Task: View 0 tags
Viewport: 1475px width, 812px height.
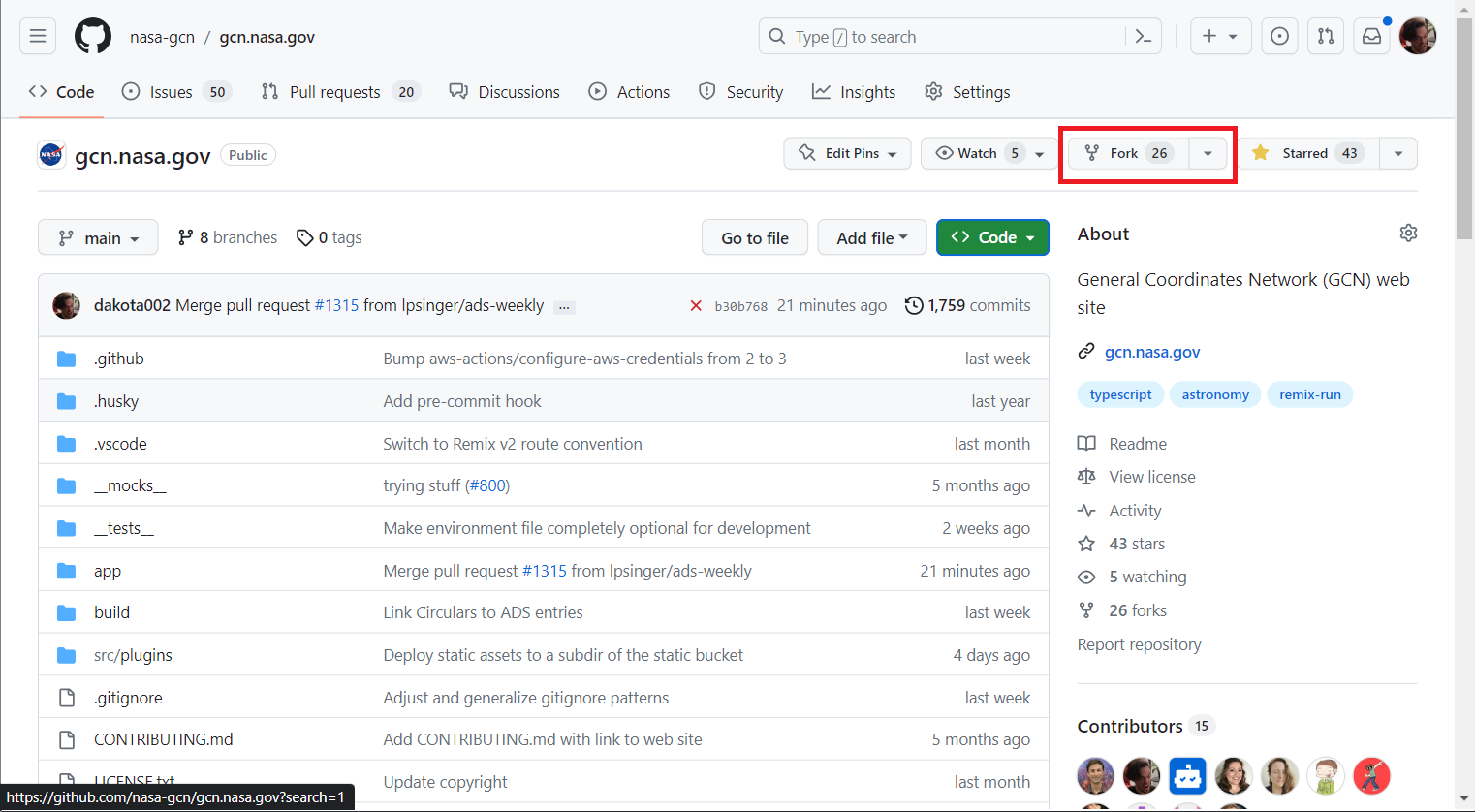Action: (330, 237)
